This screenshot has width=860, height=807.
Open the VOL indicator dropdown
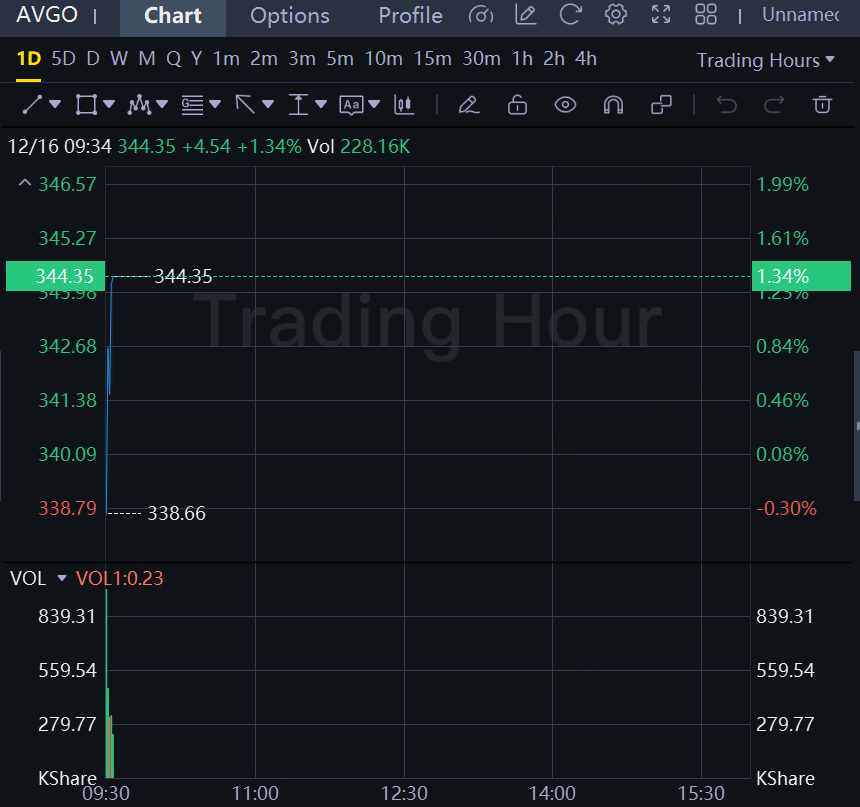tap(61, 578)
